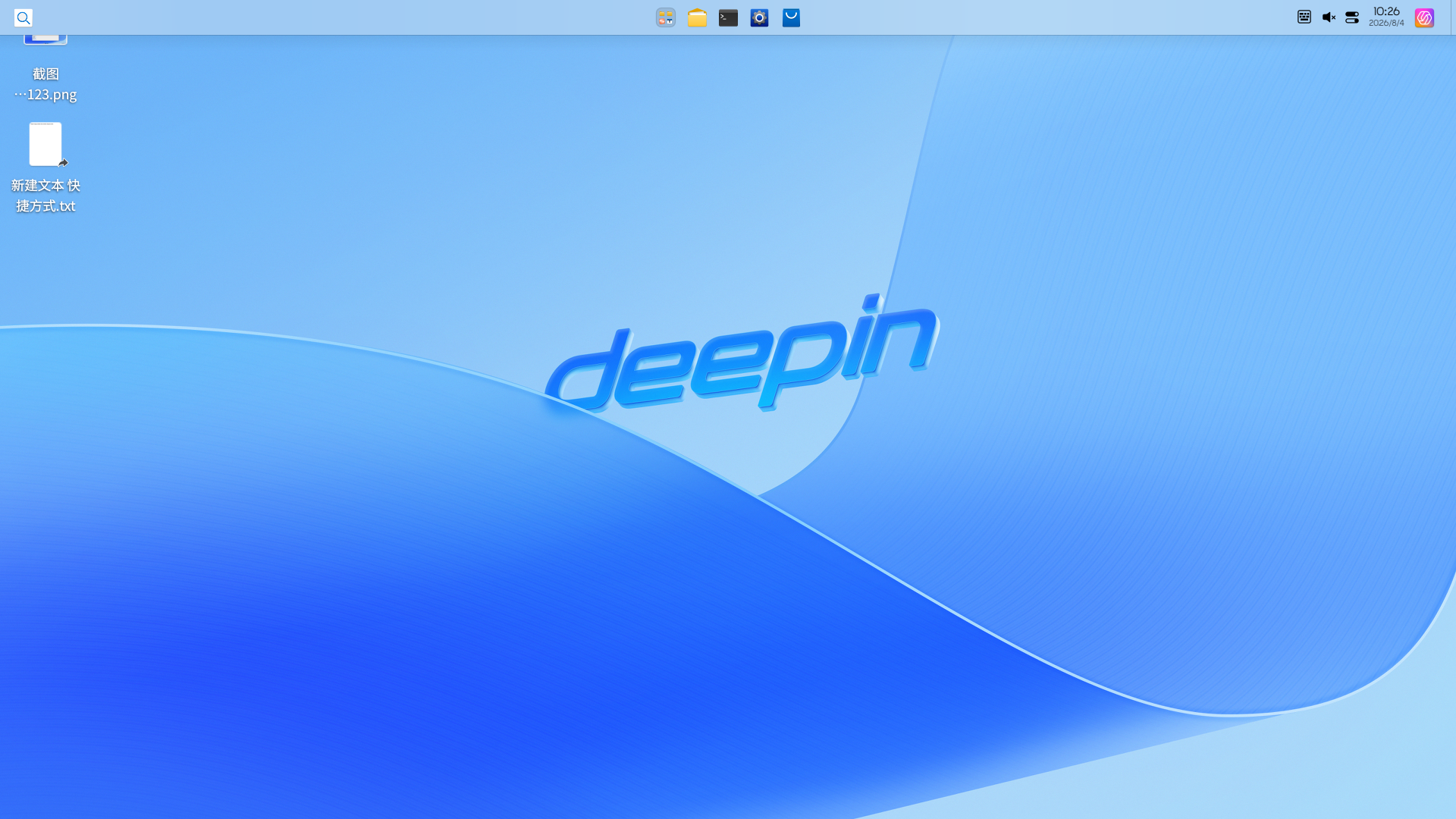The width and height of the screenshot is (1456, 819).
Task: Unmute sound via the muted speaker icon
Action: click(1329, 17)
